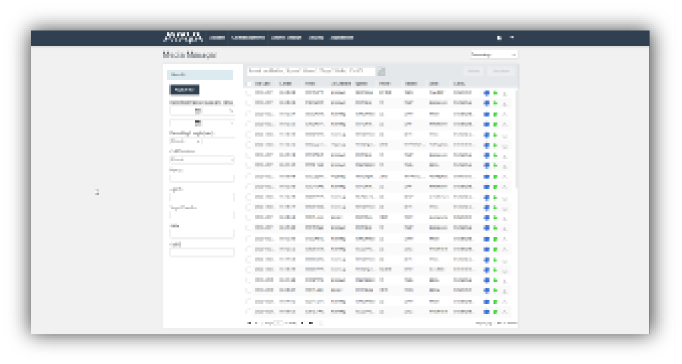Screen dimensions: 682x364
Task: Click into the search field above the table
Action: tap(311, 71)
